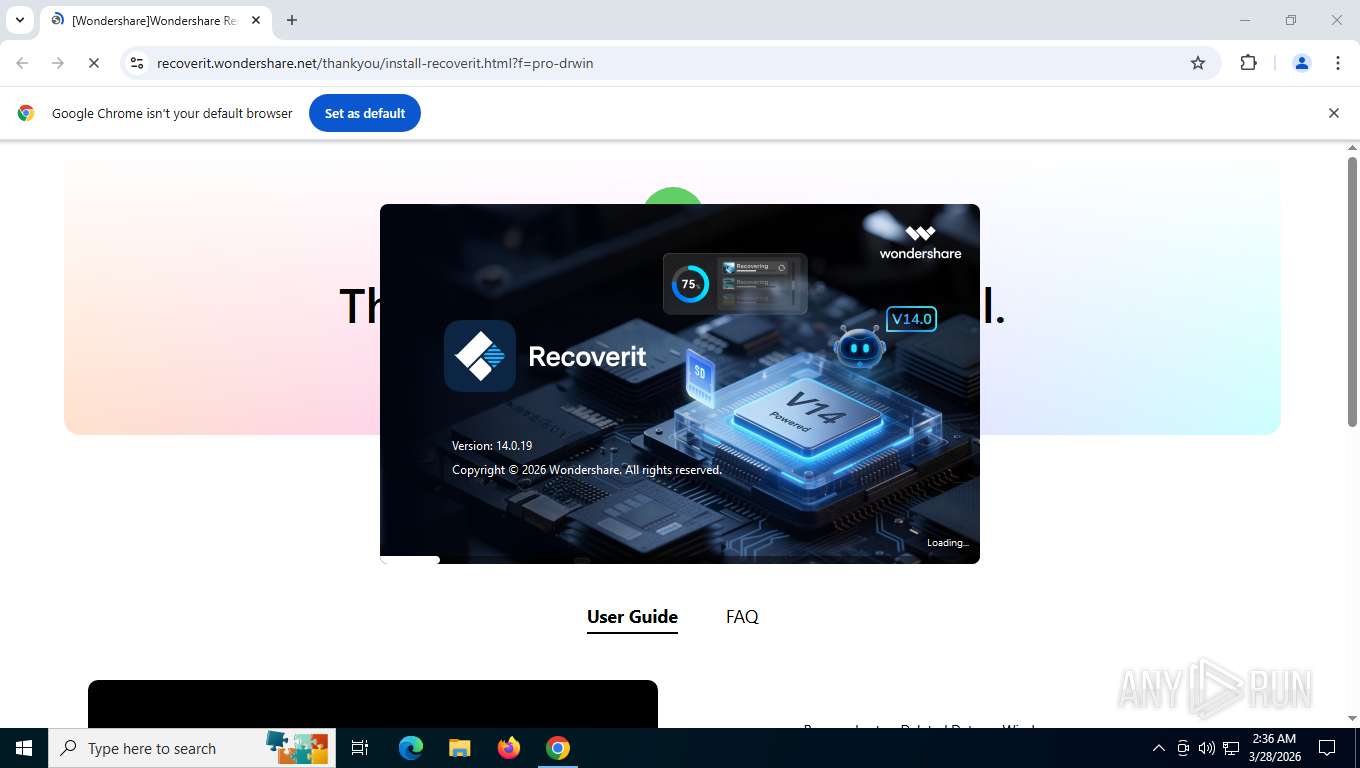
Task: Click the Version: 14.0.19 text
Action: [492, 446]
